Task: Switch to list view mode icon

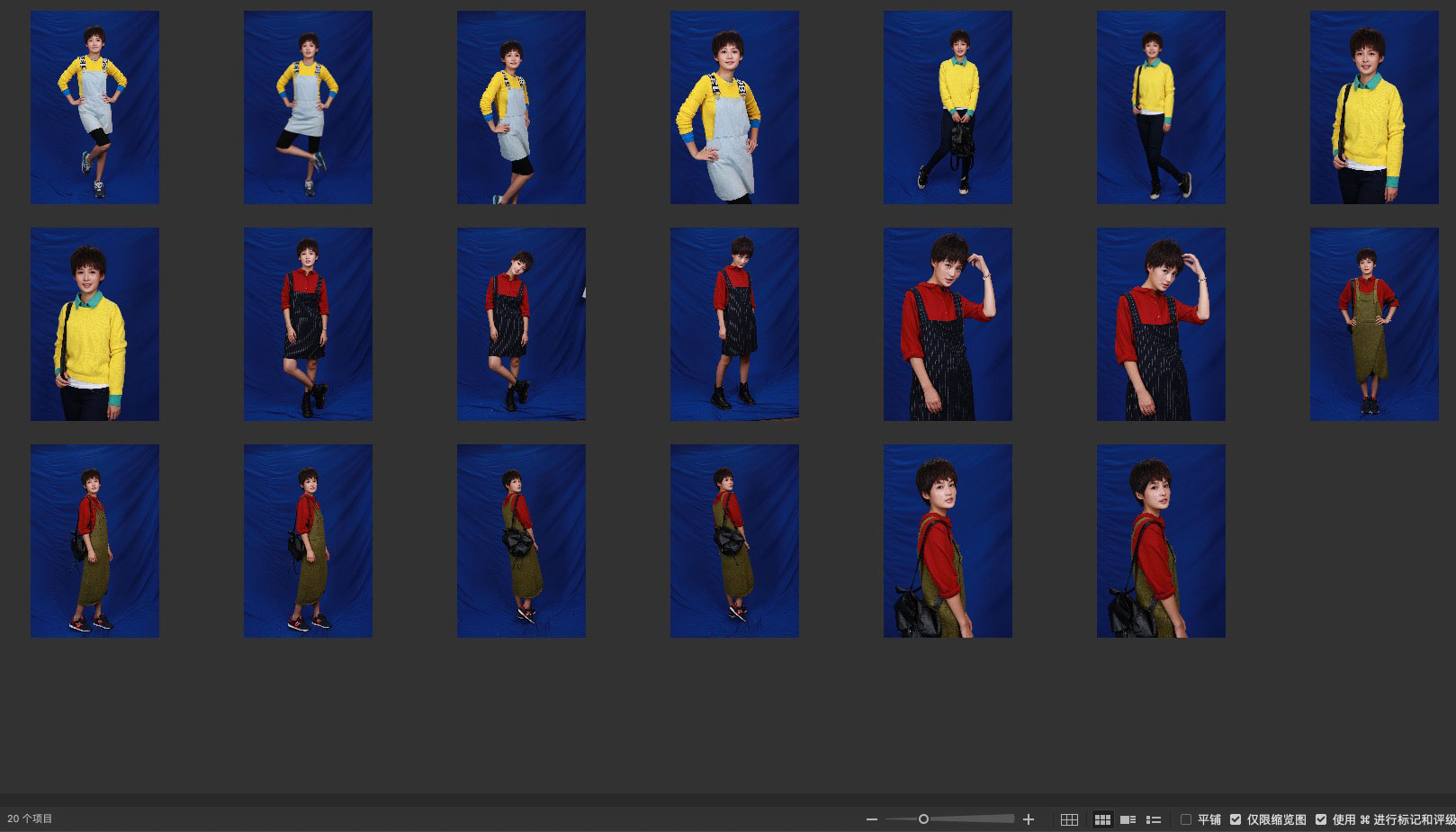Action: click(x=1153, y=819)
